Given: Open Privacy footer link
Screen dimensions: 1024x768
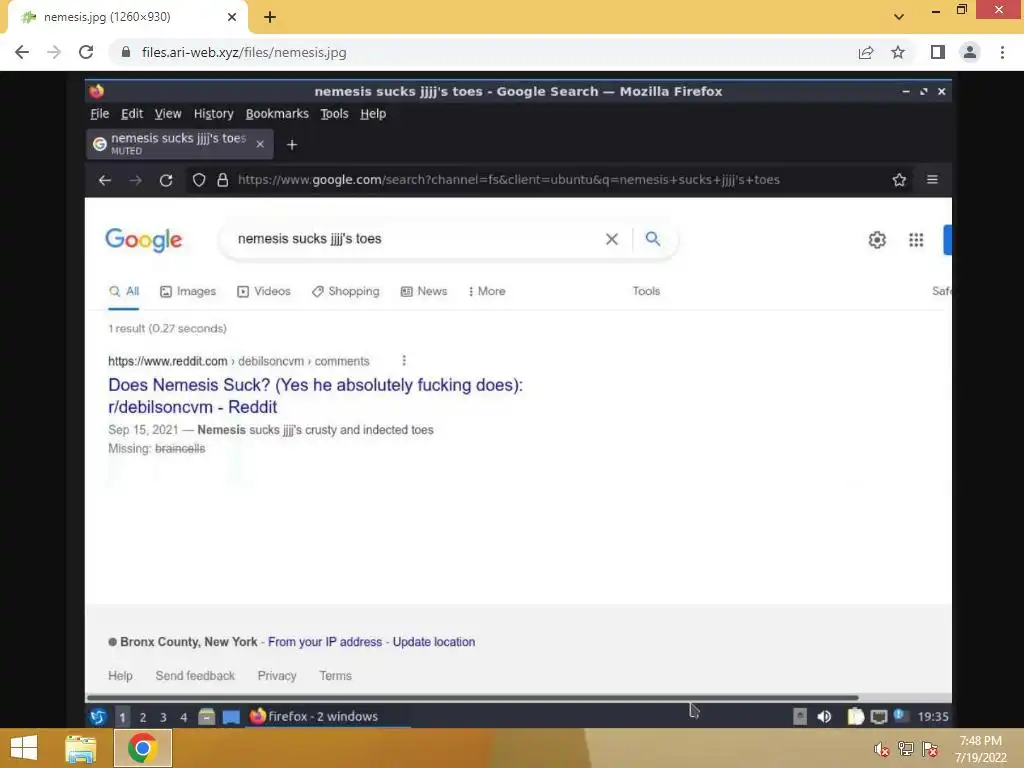Looking at the screenshot, I should (277, 676).
